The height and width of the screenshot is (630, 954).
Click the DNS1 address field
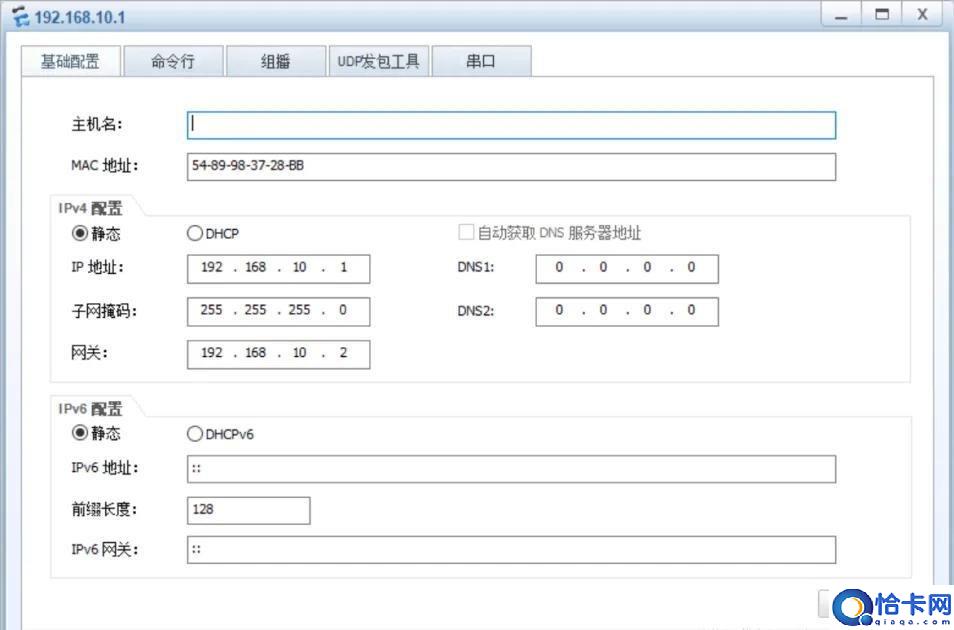point(627,268)
